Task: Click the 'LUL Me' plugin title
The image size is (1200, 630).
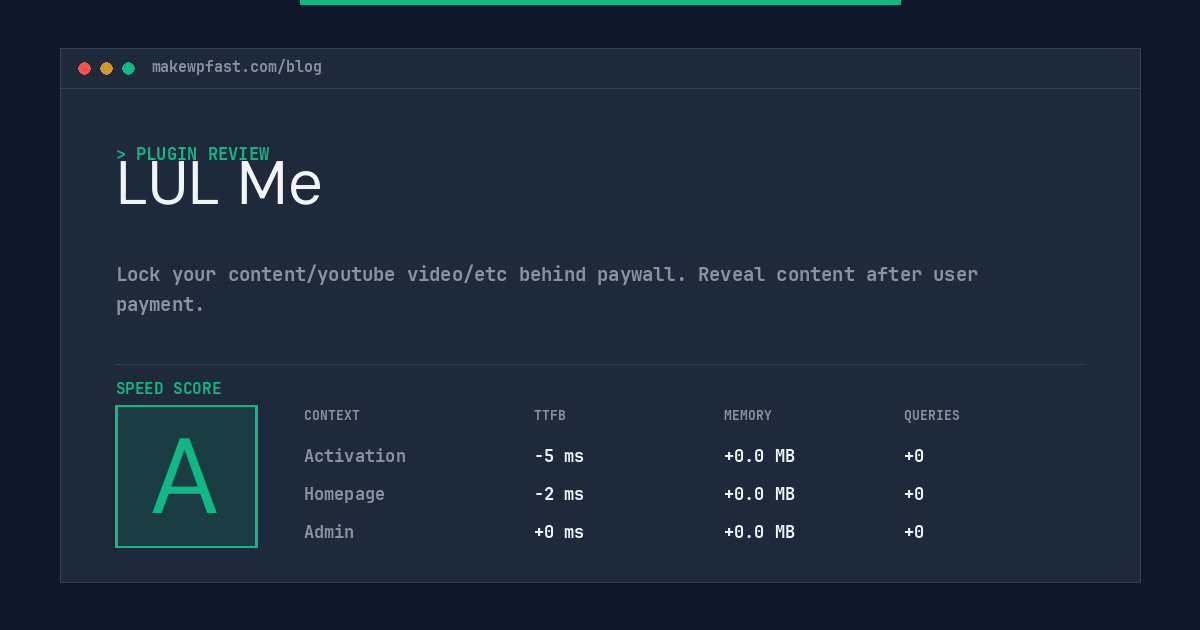Action: tap(219, 185)
